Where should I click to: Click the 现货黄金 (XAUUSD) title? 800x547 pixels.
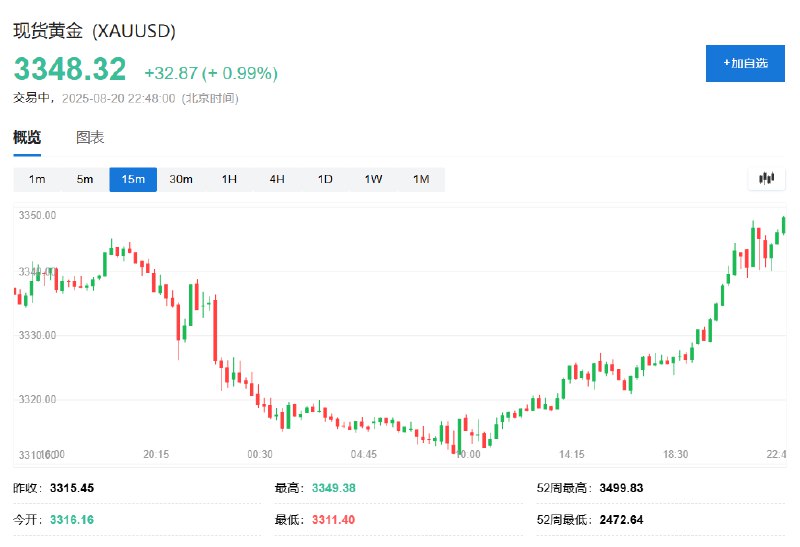tap(94, 31)
